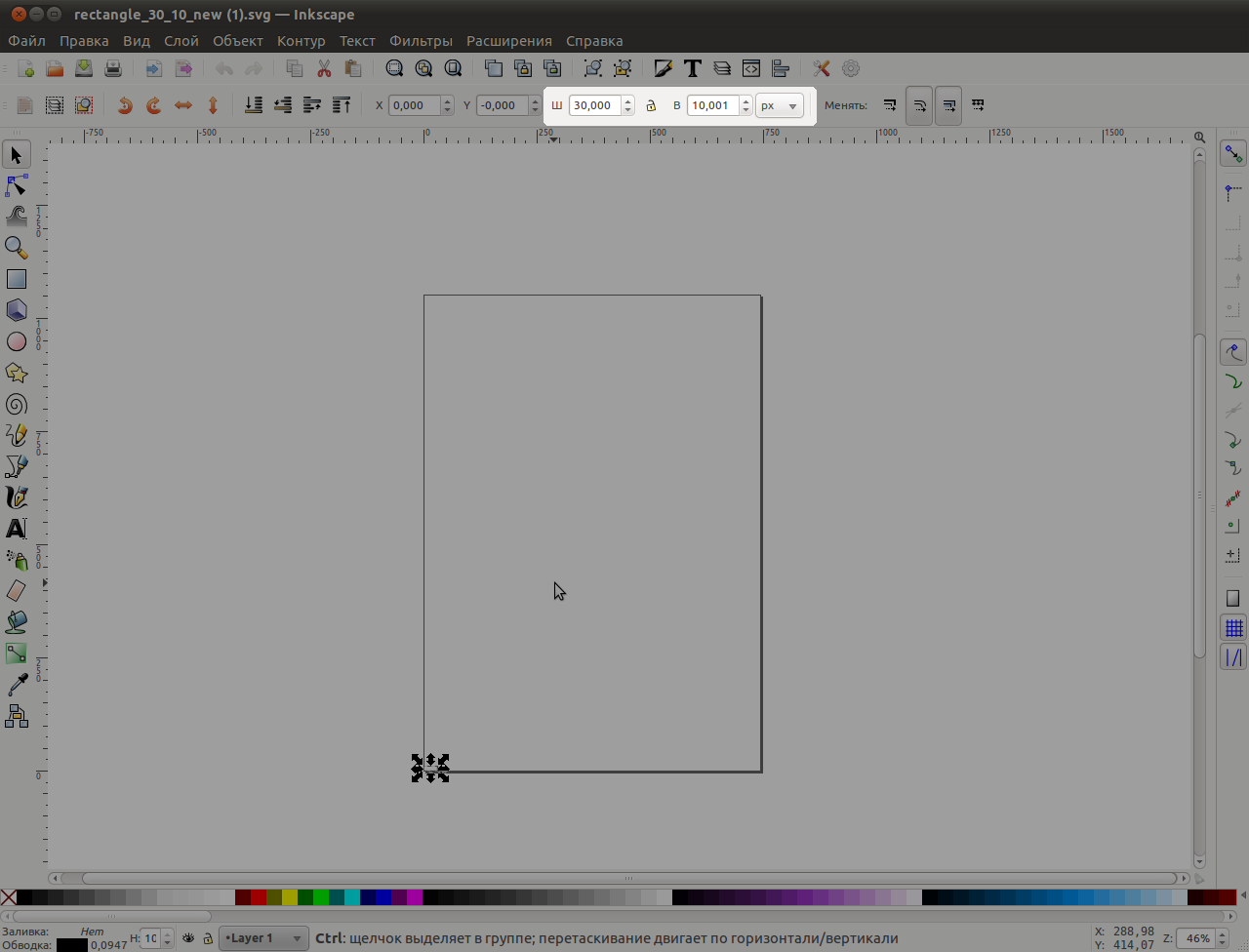The image size is (1249, 952).
Task: Save the document with toolbar icon
Action: click(84, 68)
